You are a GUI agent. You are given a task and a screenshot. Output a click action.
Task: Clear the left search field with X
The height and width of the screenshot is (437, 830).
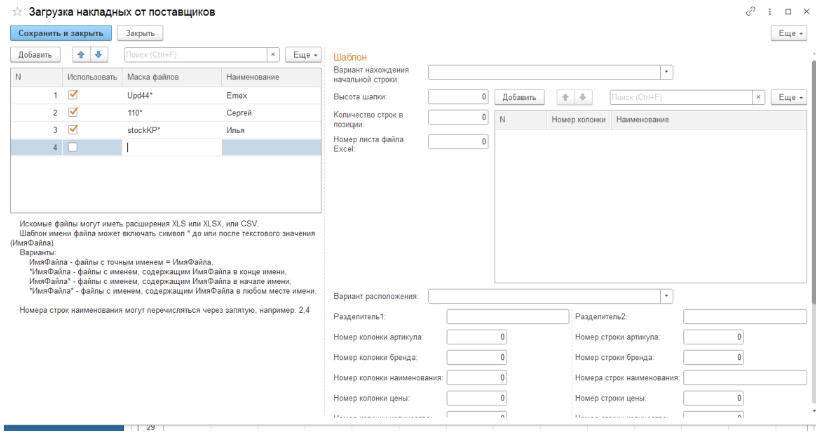point(273,54)
